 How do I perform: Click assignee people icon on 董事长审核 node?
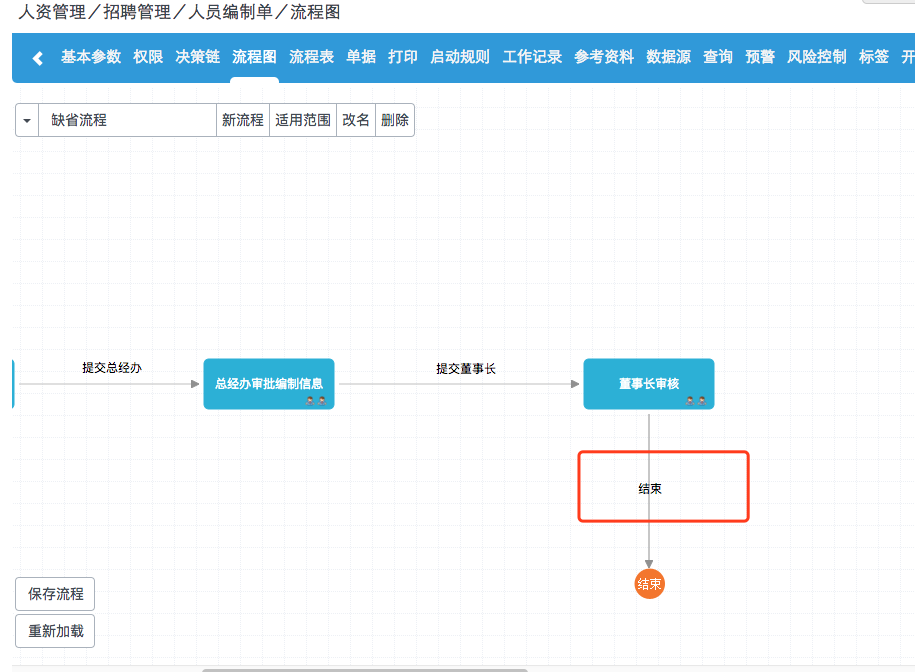tap(696, 400)
